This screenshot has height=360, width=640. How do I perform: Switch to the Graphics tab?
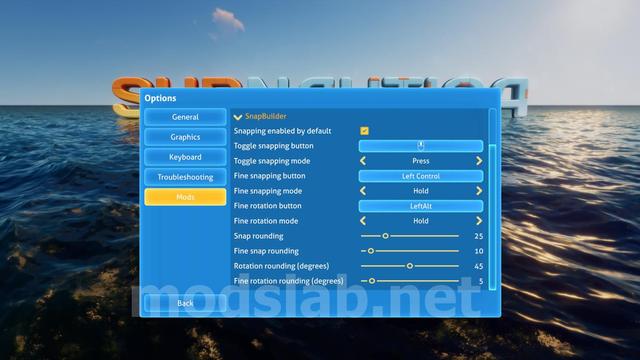185,137
